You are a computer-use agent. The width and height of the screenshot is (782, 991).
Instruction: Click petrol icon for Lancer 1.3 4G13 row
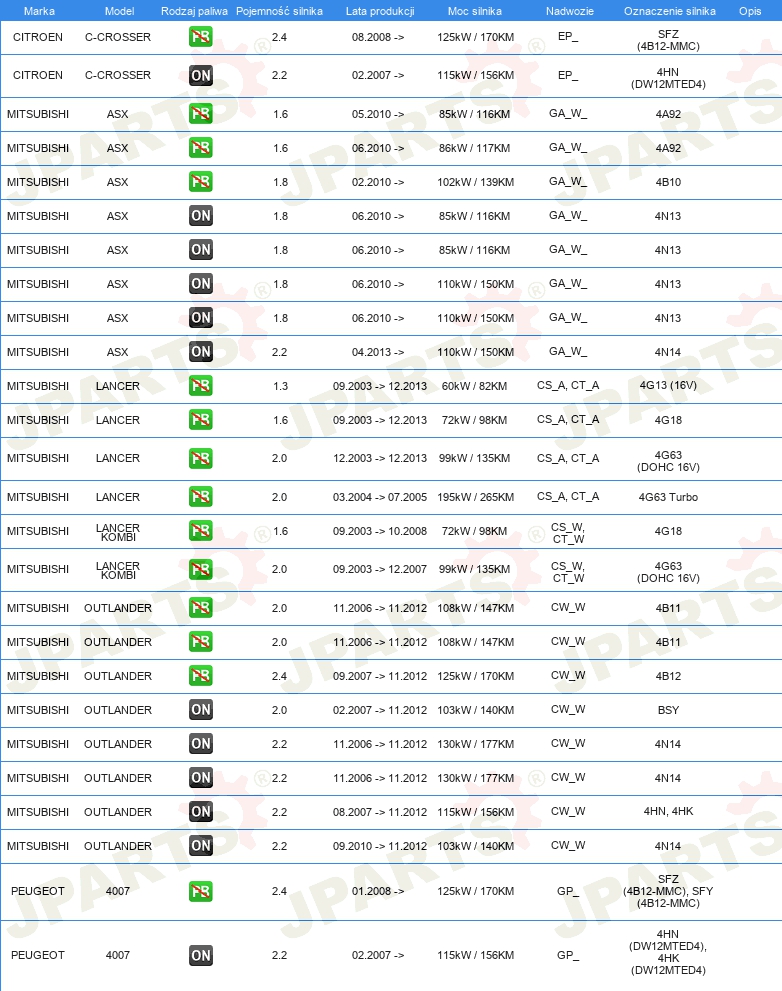pyautogui.click(x=200, y=386)
